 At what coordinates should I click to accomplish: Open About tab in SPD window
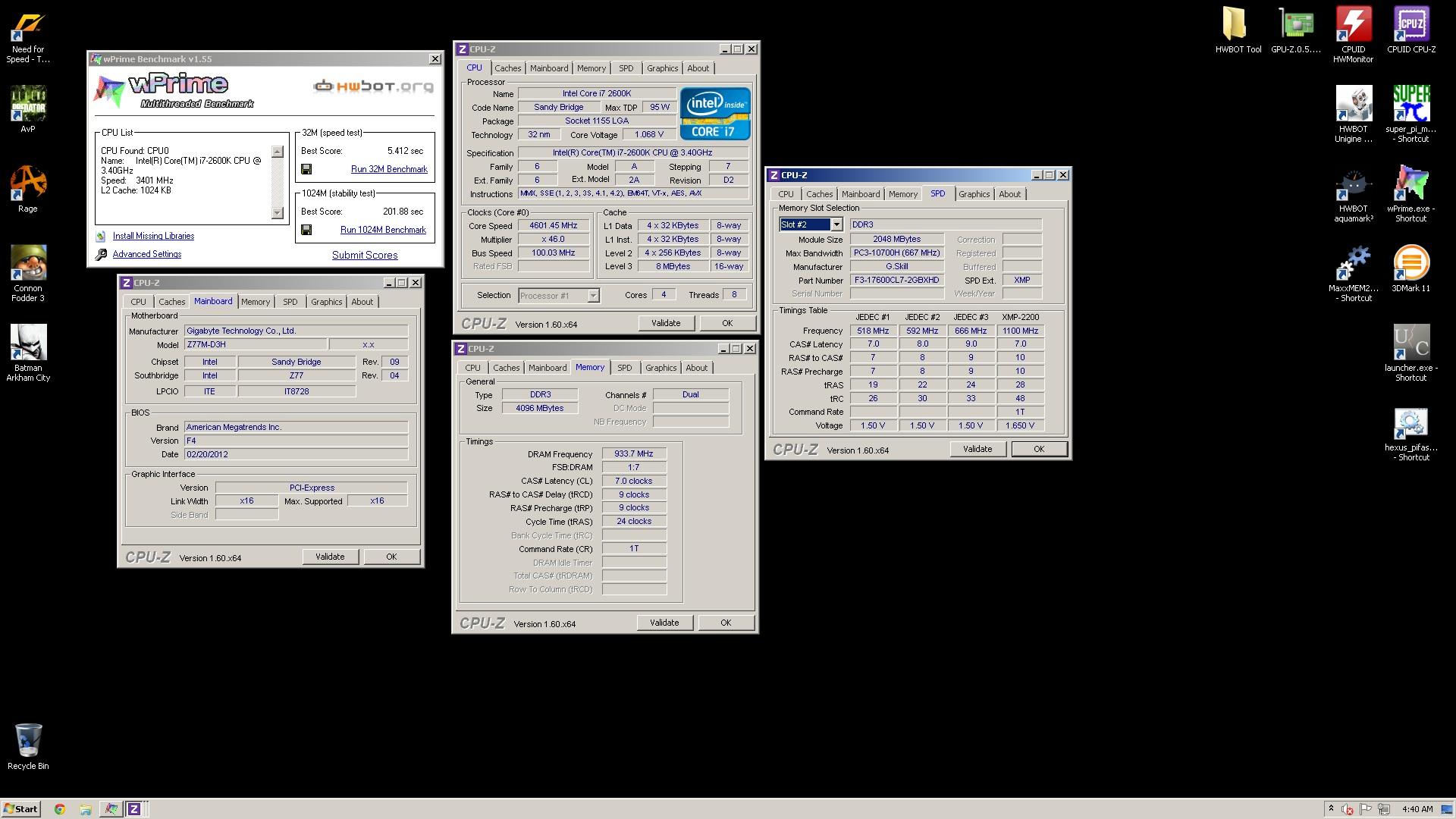pos(1009,194)
